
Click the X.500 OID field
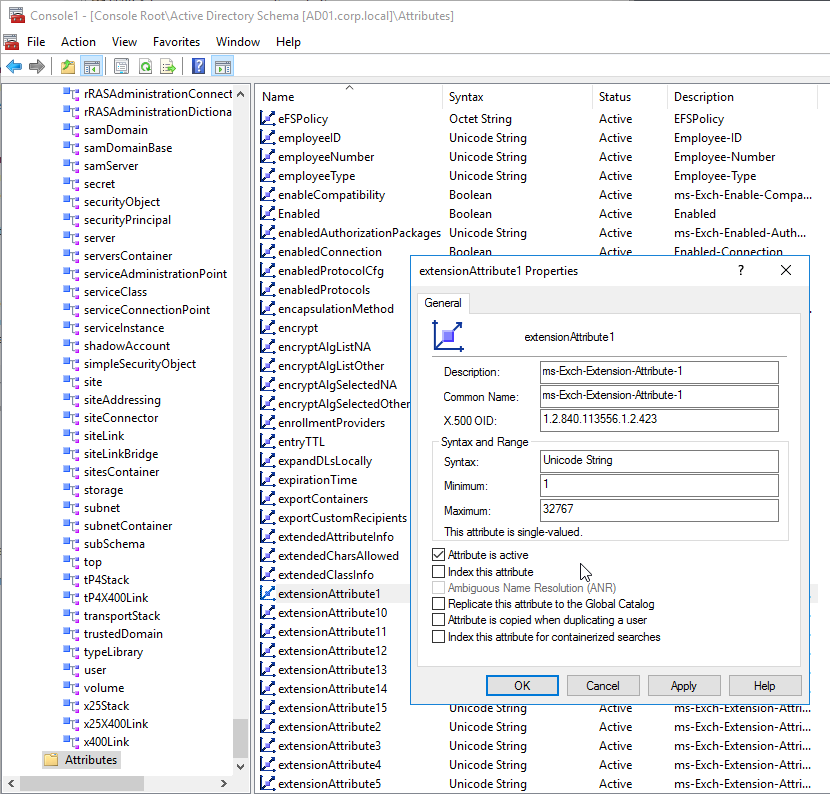point(659,420)
